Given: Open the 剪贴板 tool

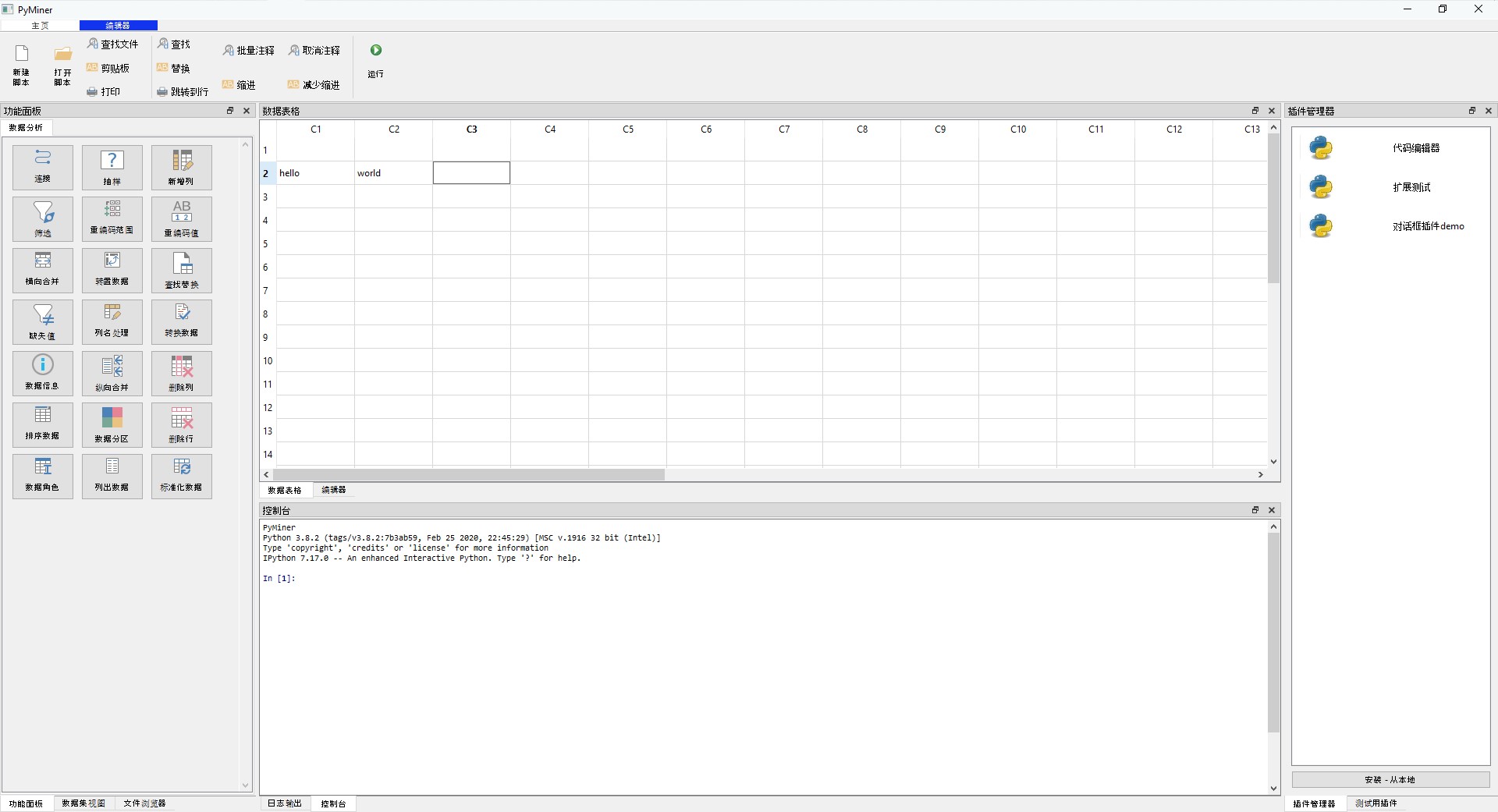Looking at the screenshot, I should click(x=108, y=68).
